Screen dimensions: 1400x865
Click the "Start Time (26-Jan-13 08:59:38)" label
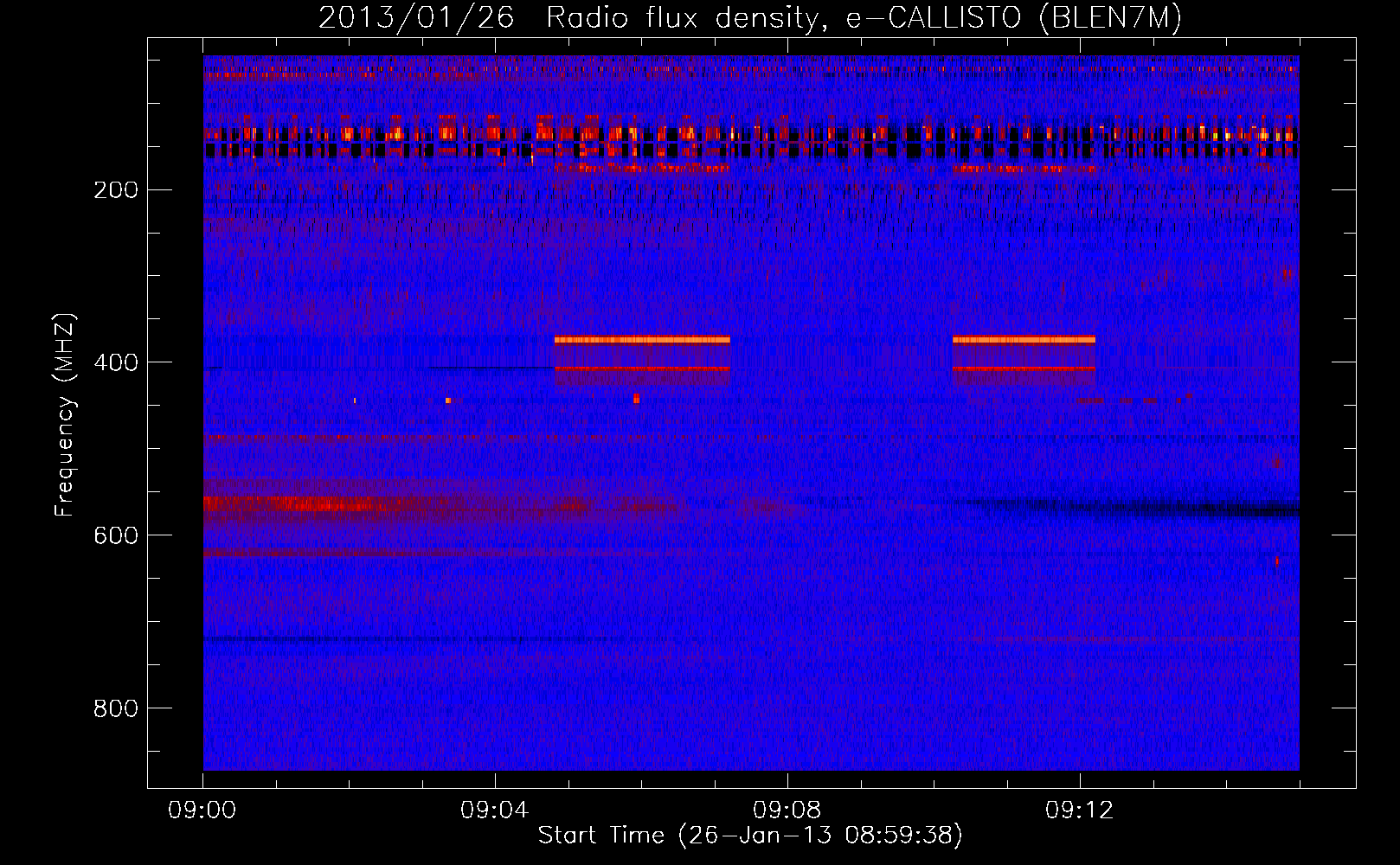(750, 836)
